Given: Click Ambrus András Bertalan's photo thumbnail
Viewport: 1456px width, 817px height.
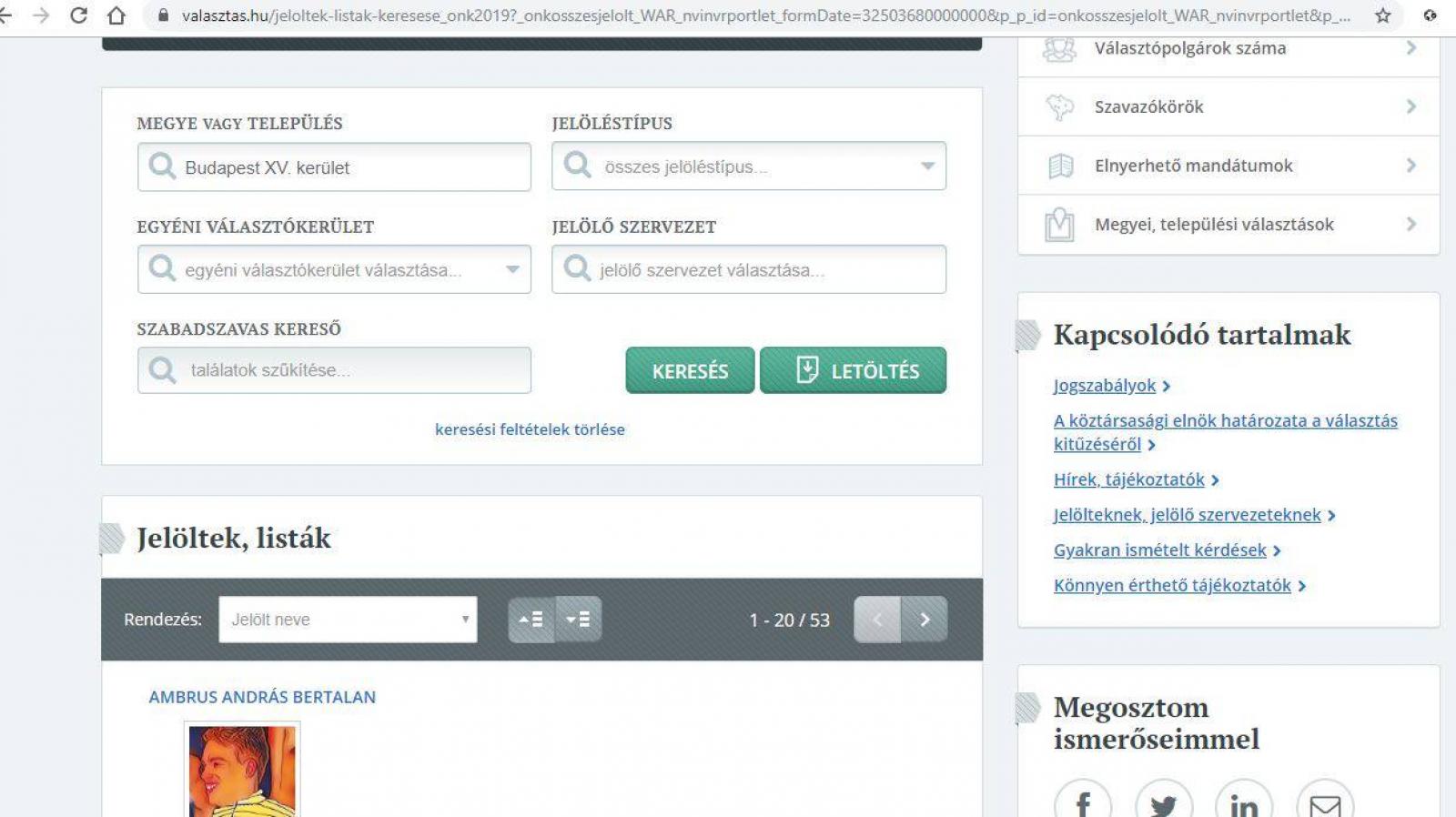Looking at the screenshot, I should (x=242, y=770).
